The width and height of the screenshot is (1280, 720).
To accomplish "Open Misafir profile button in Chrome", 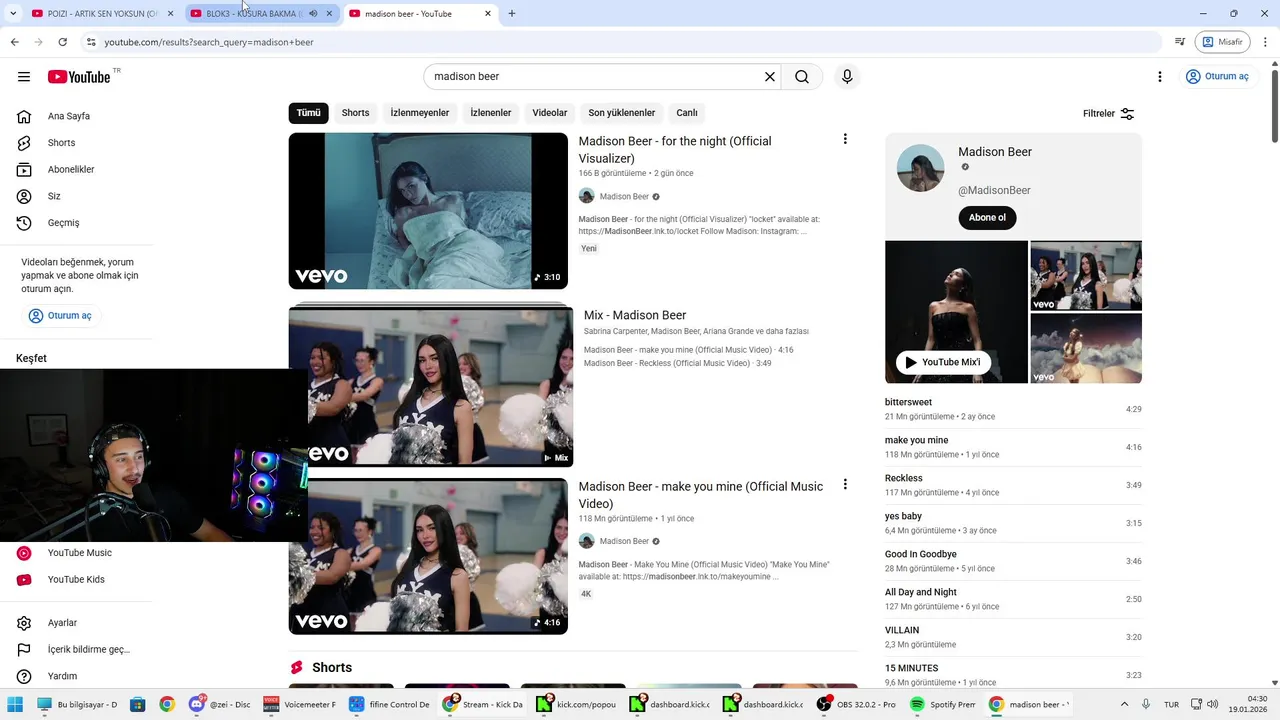I will coord(1223,42).
